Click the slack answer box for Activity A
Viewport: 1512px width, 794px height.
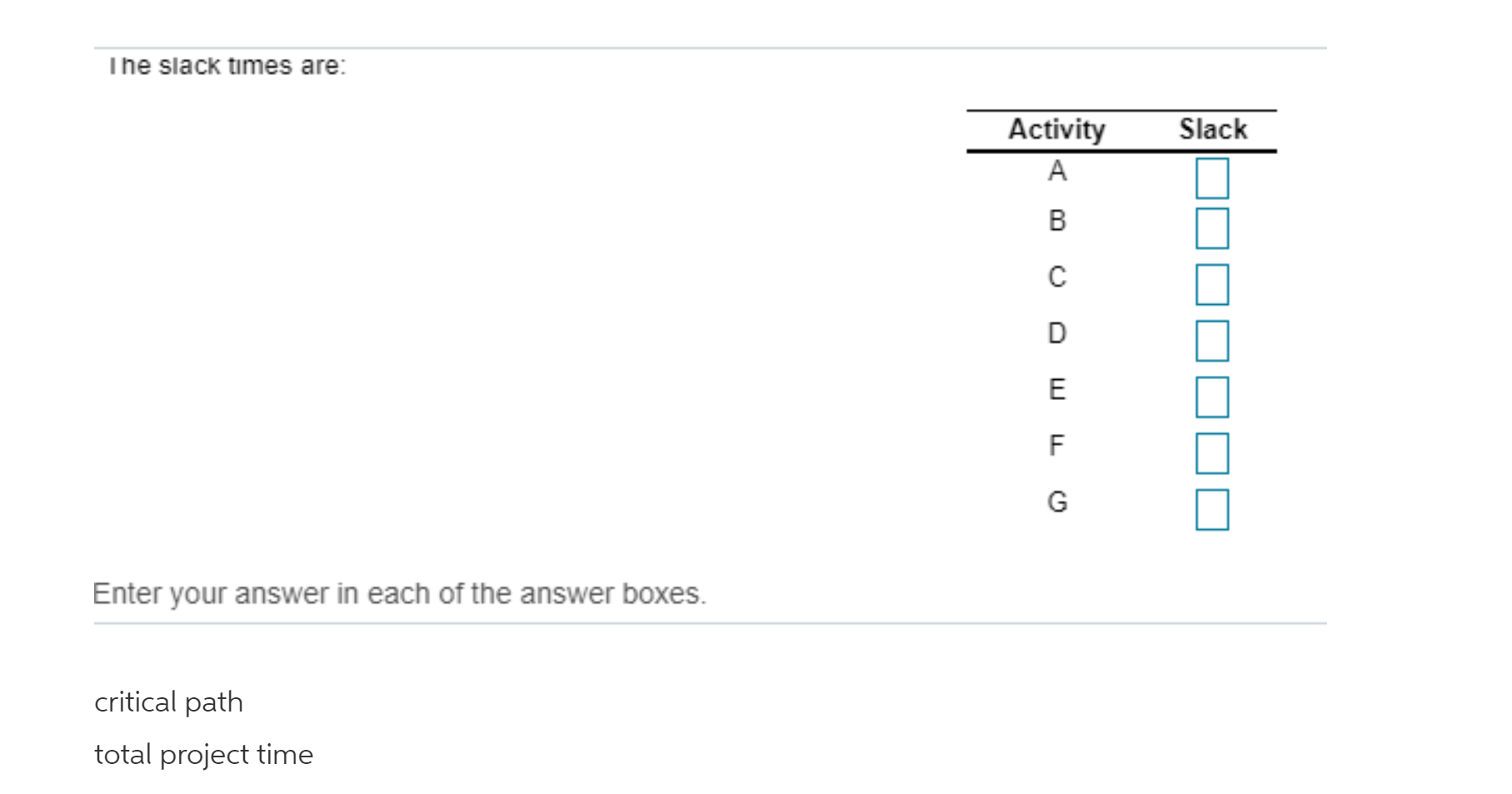(1212, 177)
